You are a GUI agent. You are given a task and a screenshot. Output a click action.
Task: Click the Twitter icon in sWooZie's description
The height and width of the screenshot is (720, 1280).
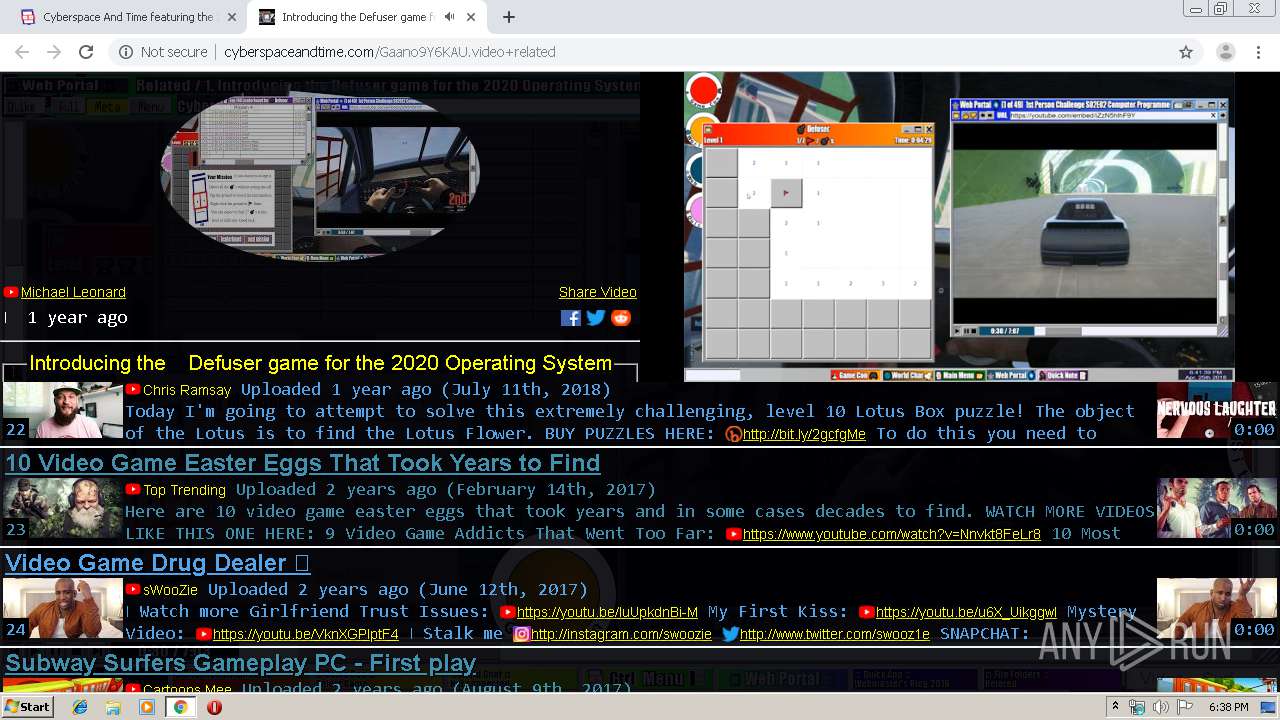coord(730,634)
